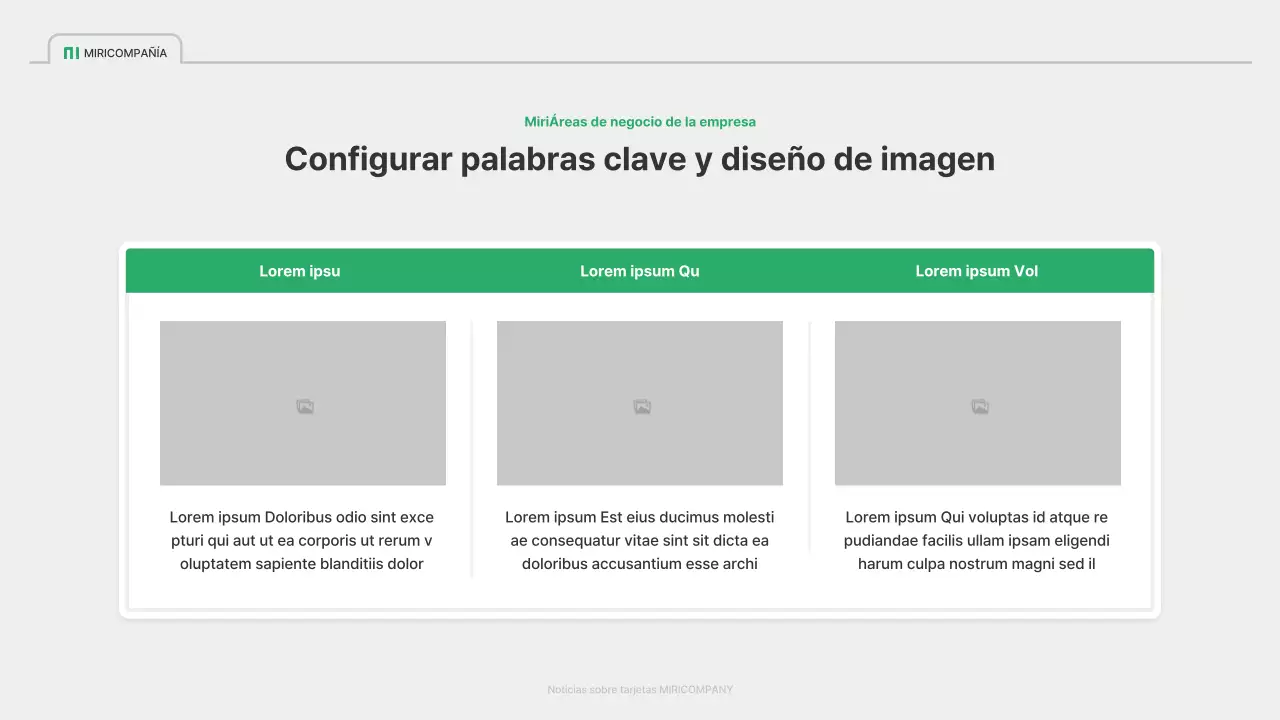
Task: Open the 'MiriÁreas de negocio de la empresa' link
Action: (x=640, y=121)
